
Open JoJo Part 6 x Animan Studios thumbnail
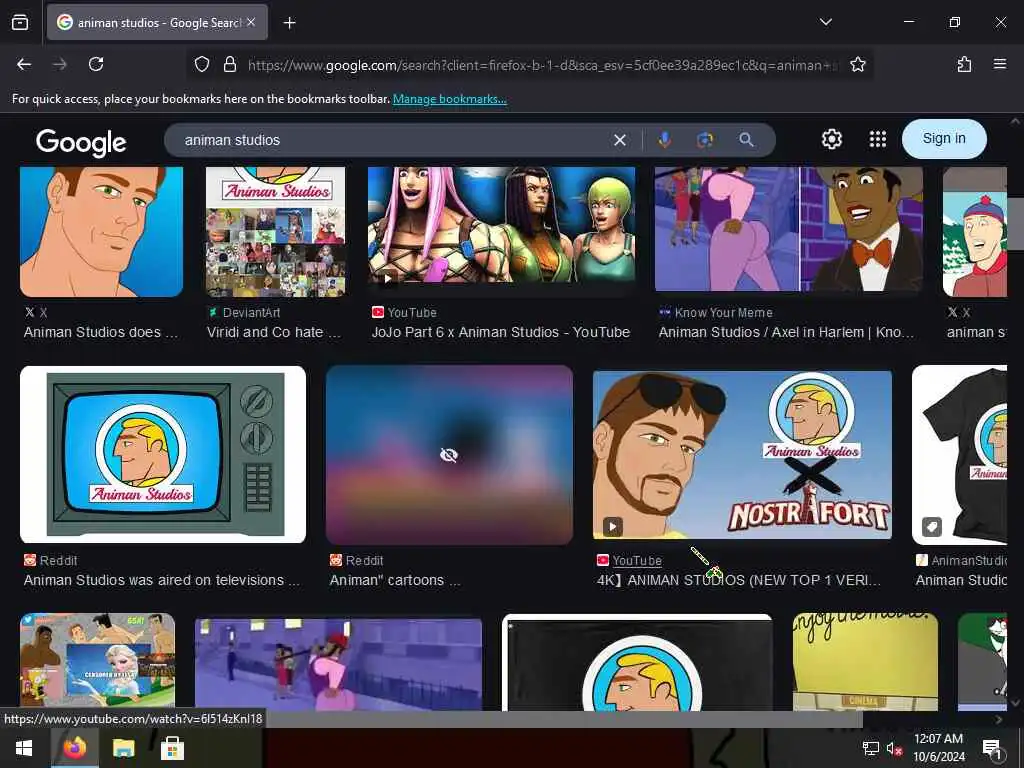click(x=501, y=227)
